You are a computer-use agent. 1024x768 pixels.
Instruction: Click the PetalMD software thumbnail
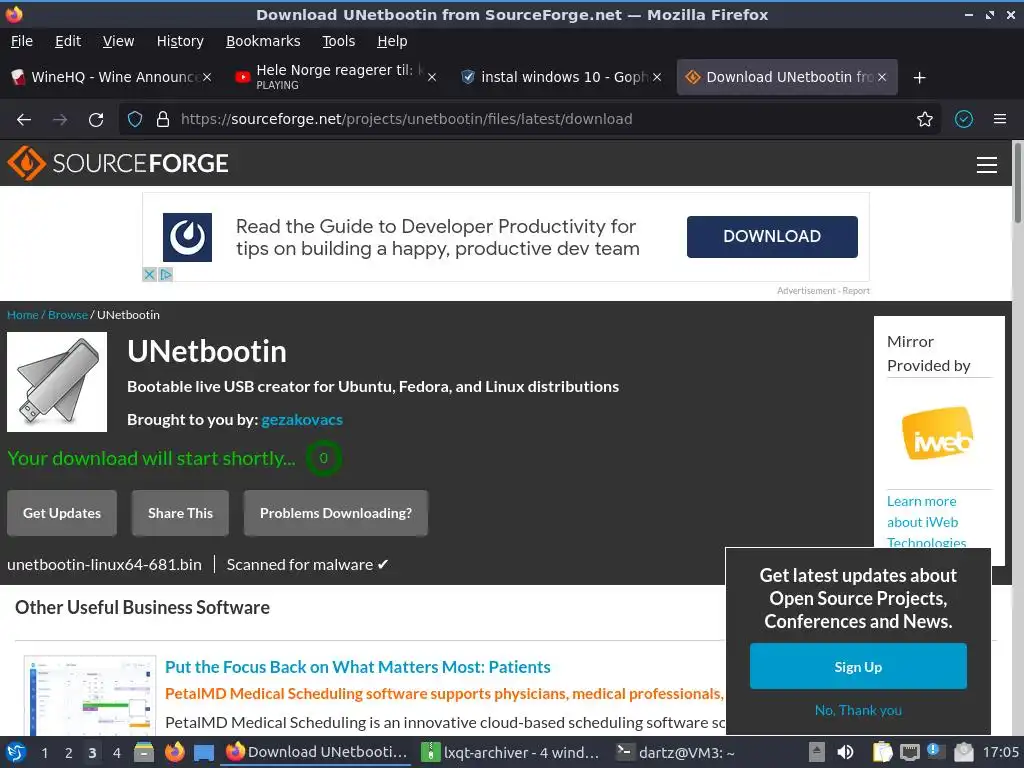point(90,696)
